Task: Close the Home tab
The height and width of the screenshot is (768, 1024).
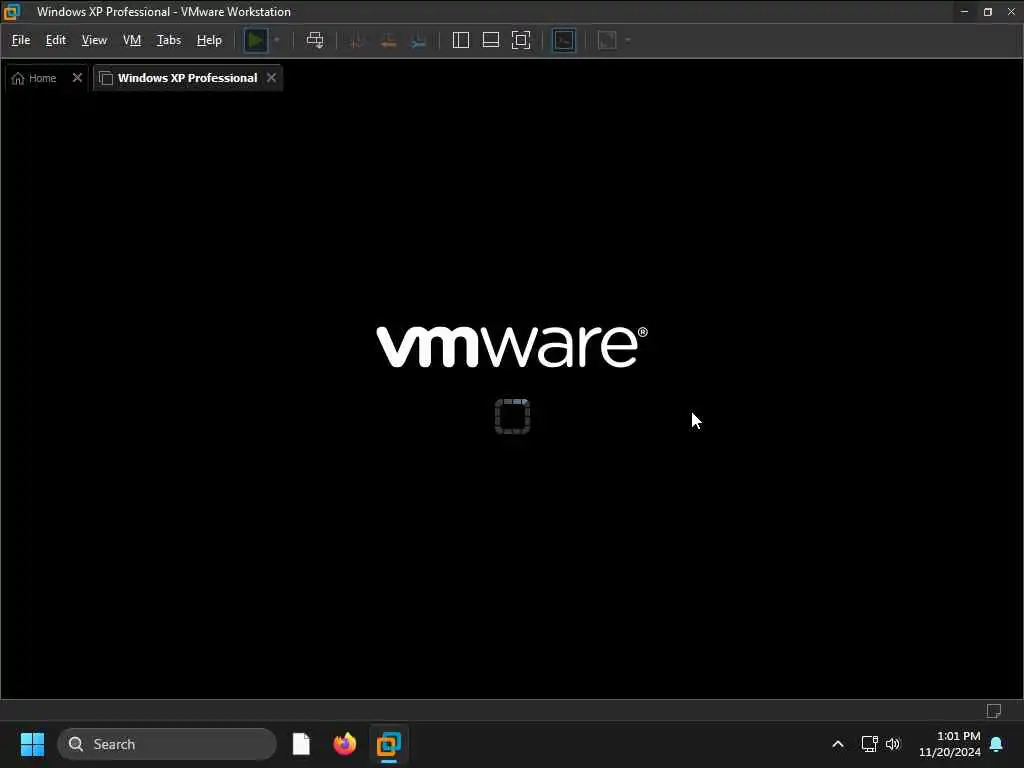Action: click(x=77, y=78)
